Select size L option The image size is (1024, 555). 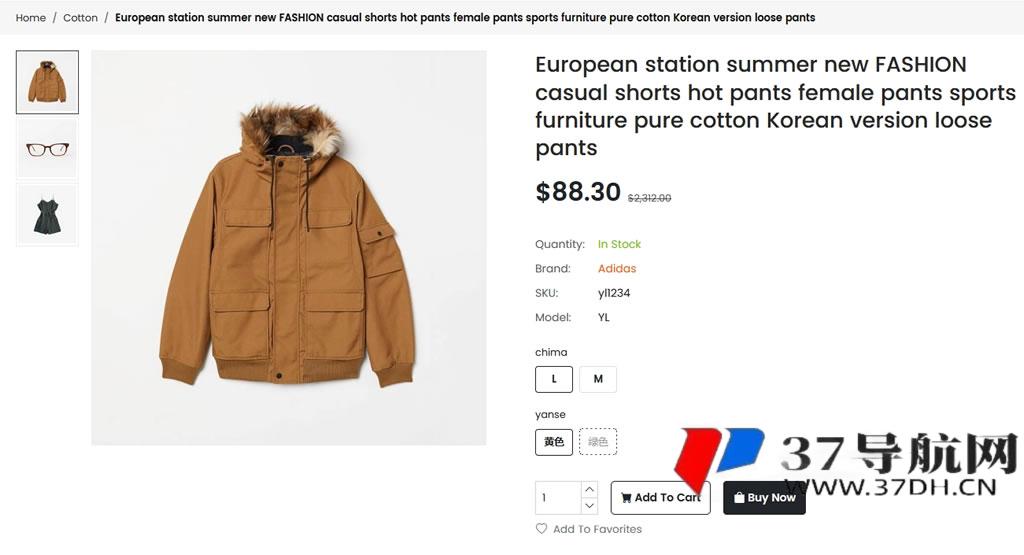click(x=554, y=379)
